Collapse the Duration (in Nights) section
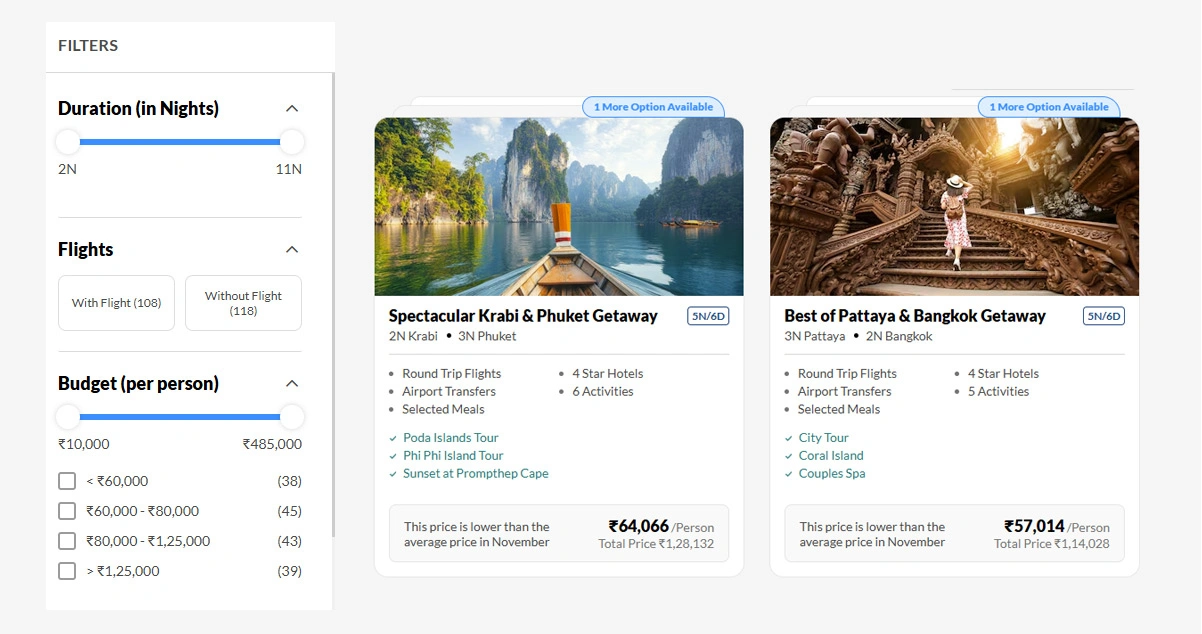Viewport: 1202px width, 634px height. pos(291,108)
